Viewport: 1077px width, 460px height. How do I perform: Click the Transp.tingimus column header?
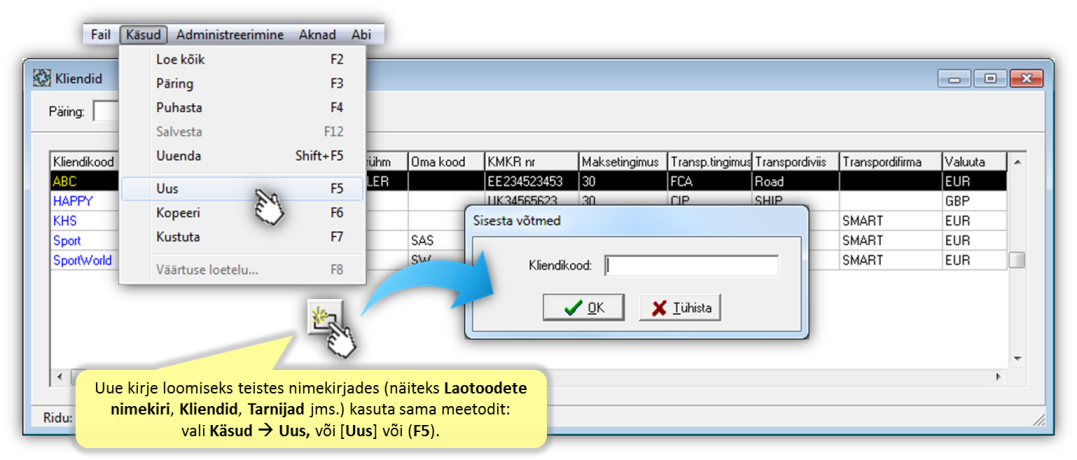coord(710,162)
